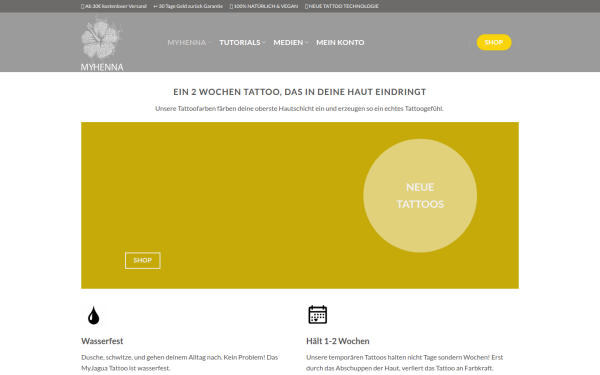Click the heading 'EIN 2 WOCHEN TATTOO, DAS IN DEINE HAUT EINDRINGT'
This screenshot has width=600, height=375.
click(x=300, y=92)
